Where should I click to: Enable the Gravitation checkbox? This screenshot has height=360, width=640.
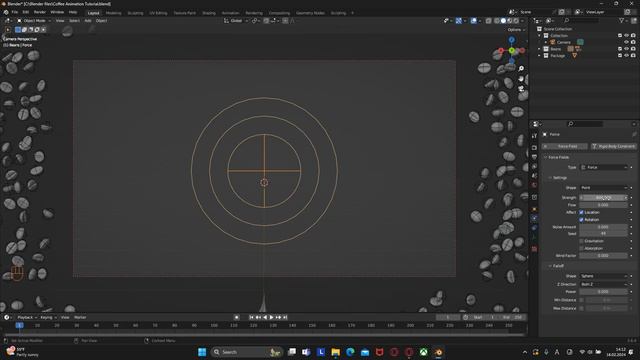pyautogui.click(x=581, y=241)
